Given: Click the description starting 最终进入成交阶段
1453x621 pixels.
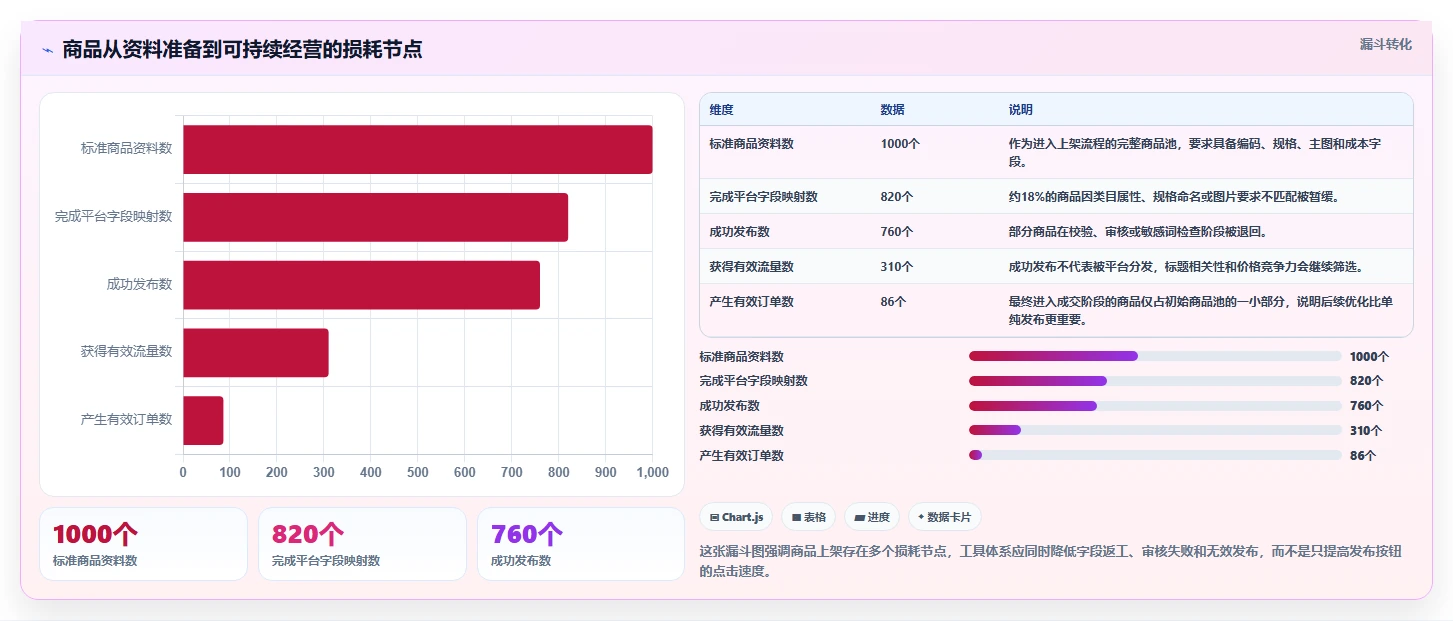Looking at the screenshot, I should (1201, 311).
